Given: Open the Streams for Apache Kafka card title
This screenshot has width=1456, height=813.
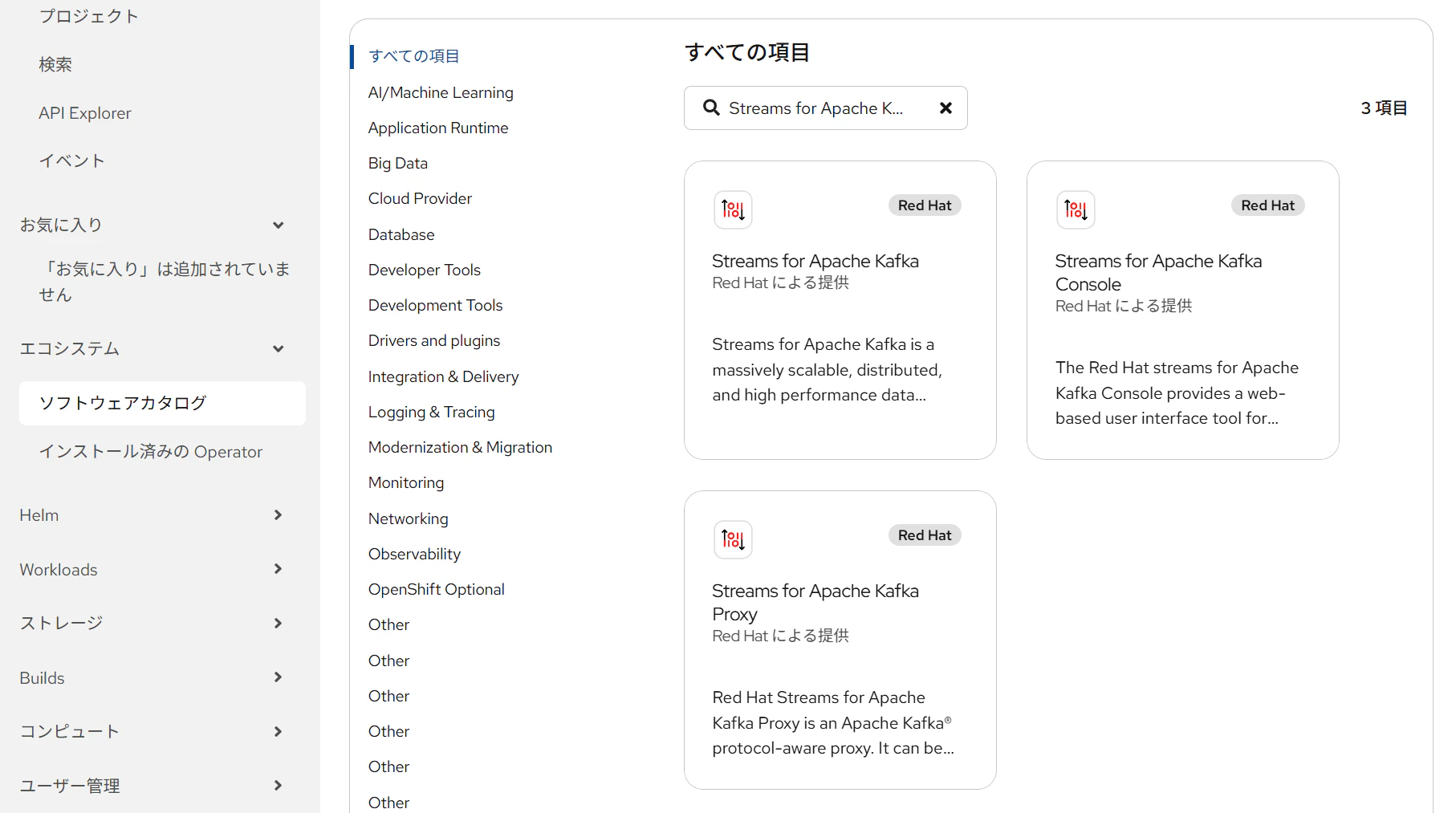Looking at the screenshot, I should click(815, 261).
